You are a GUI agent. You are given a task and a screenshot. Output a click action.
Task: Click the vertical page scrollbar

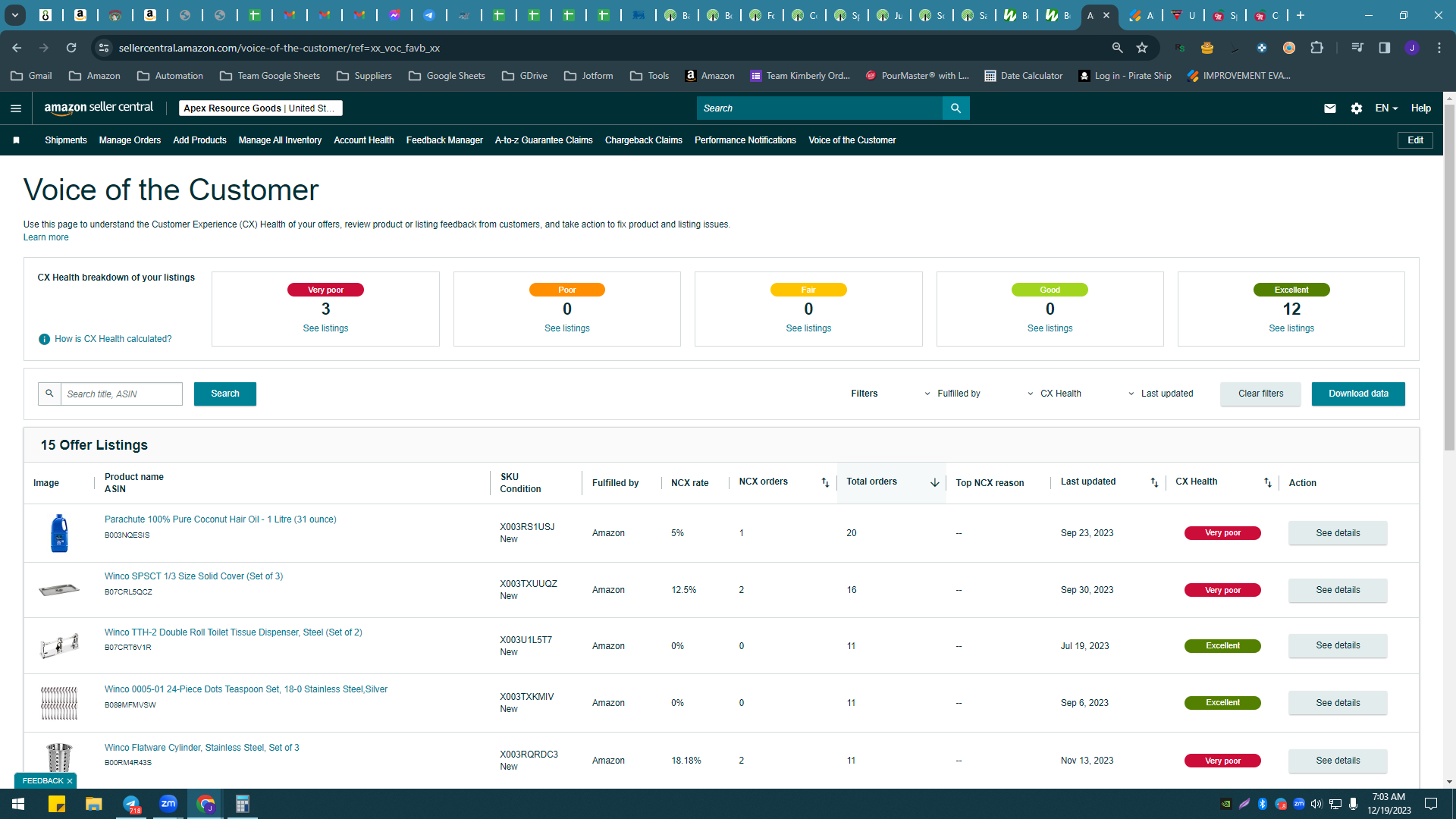[1449, 277]
